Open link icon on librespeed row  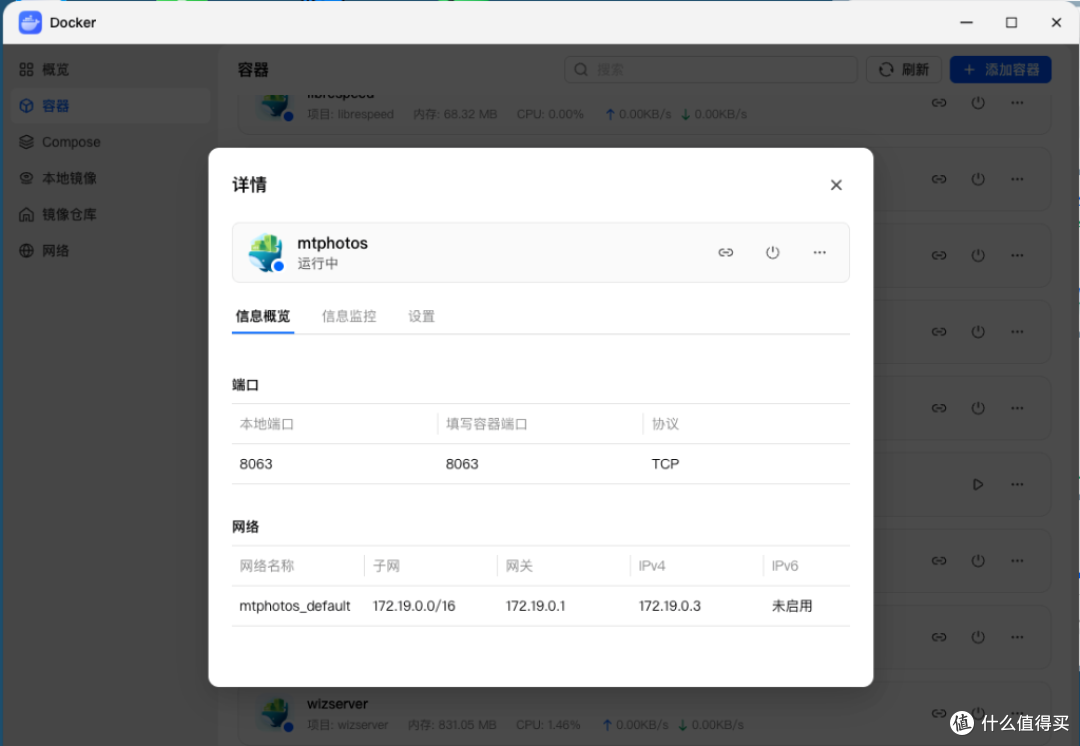939,103
